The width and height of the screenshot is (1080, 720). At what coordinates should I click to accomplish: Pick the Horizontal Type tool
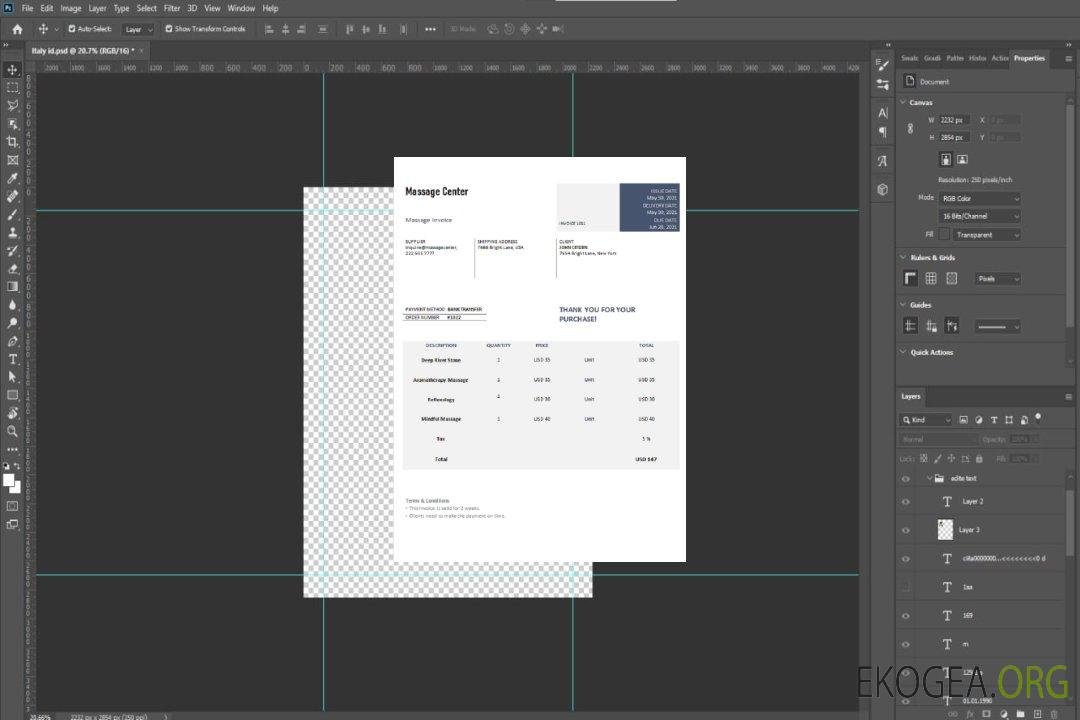tap(13, 358)
